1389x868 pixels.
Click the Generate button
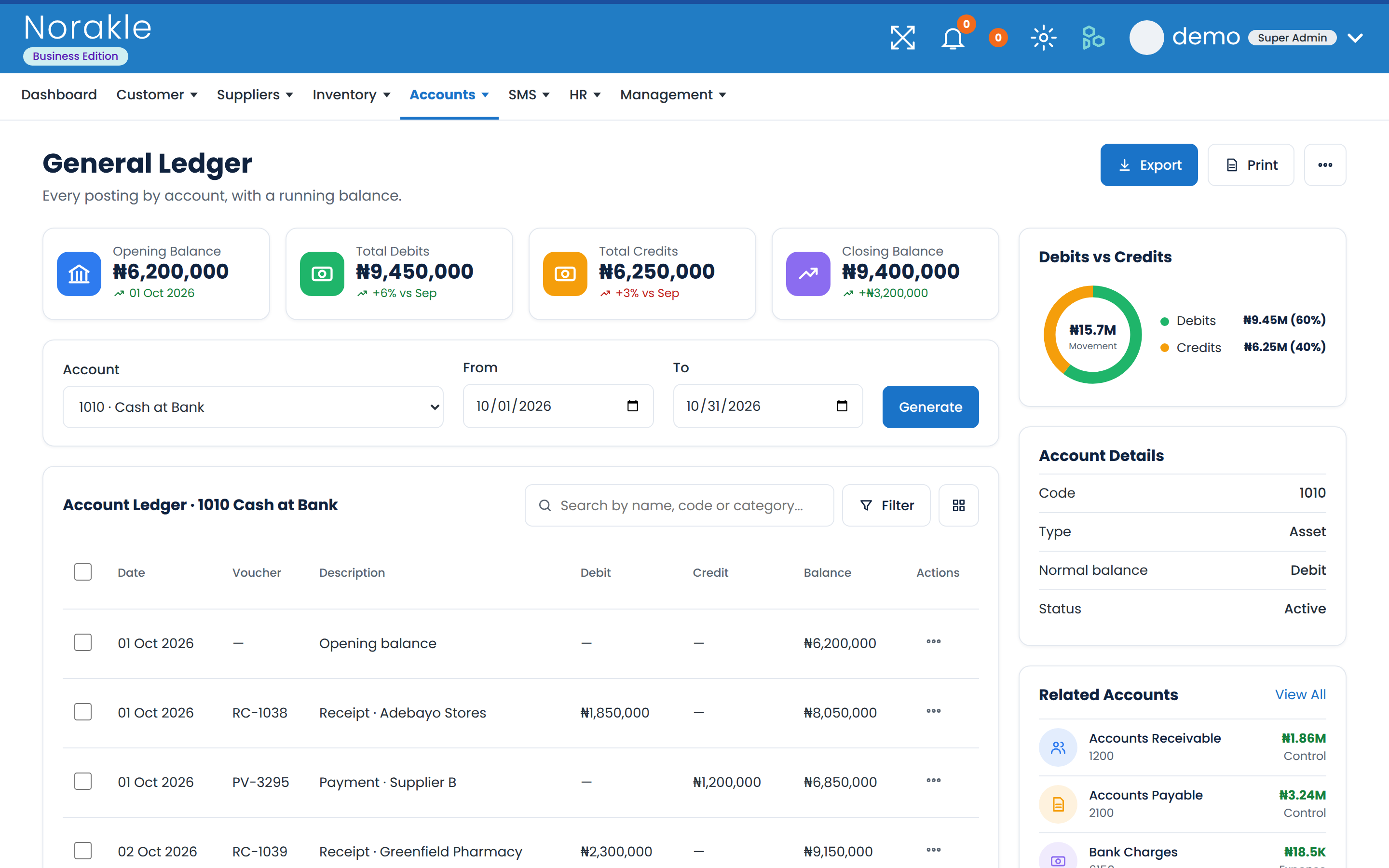point(930,407)
